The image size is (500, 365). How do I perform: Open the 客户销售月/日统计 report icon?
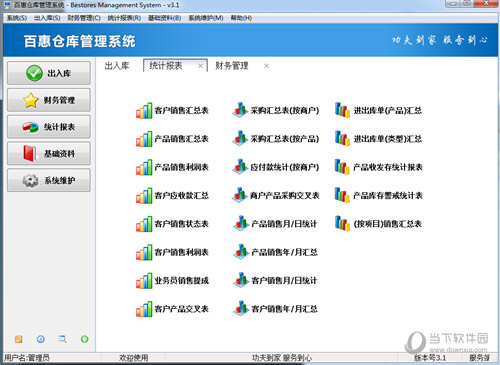240,280
